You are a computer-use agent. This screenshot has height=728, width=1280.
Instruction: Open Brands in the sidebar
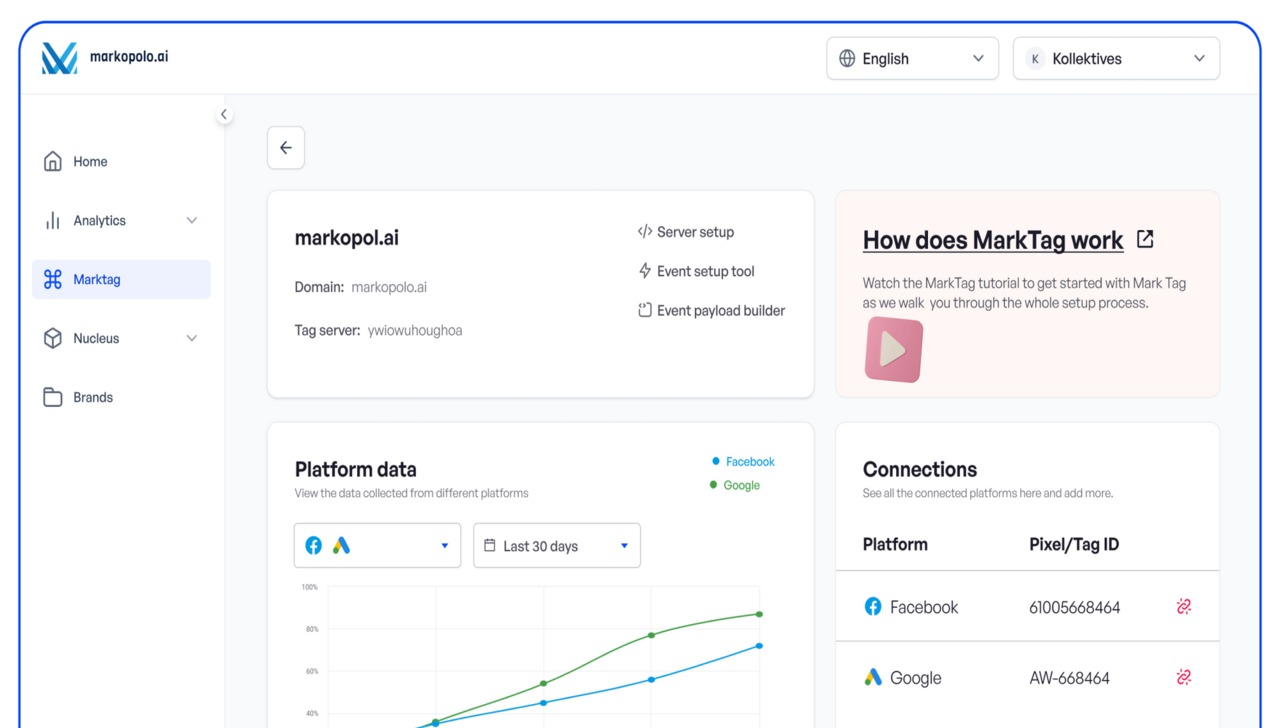pyautogui.click(x=122, y=397)
